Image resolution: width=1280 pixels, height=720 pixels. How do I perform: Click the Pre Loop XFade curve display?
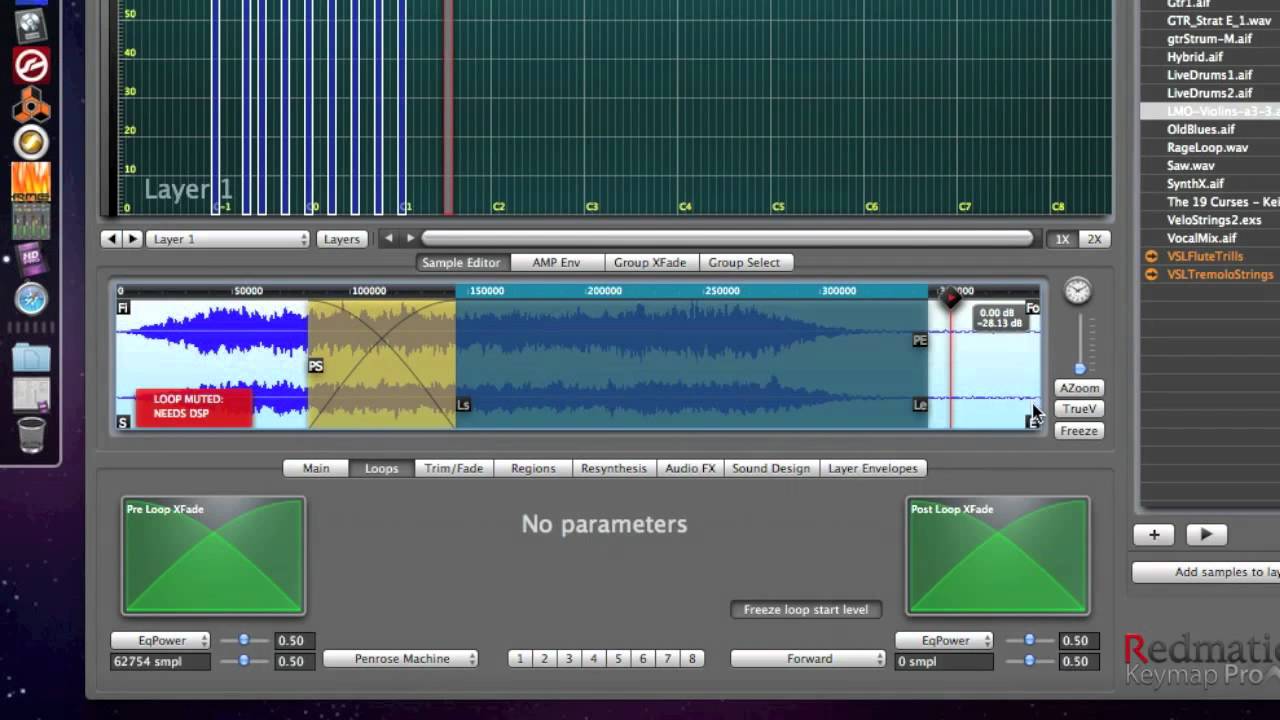tap(214, 556)
